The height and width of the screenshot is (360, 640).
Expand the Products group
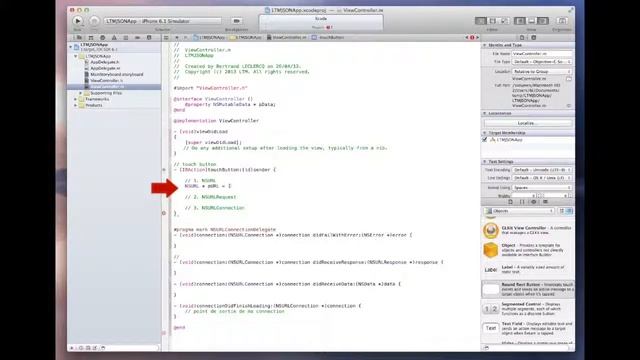point(76,105)
